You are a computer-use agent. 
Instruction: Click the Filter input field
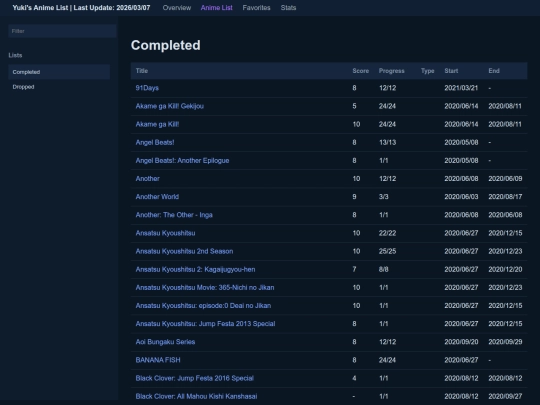[62, 31]
